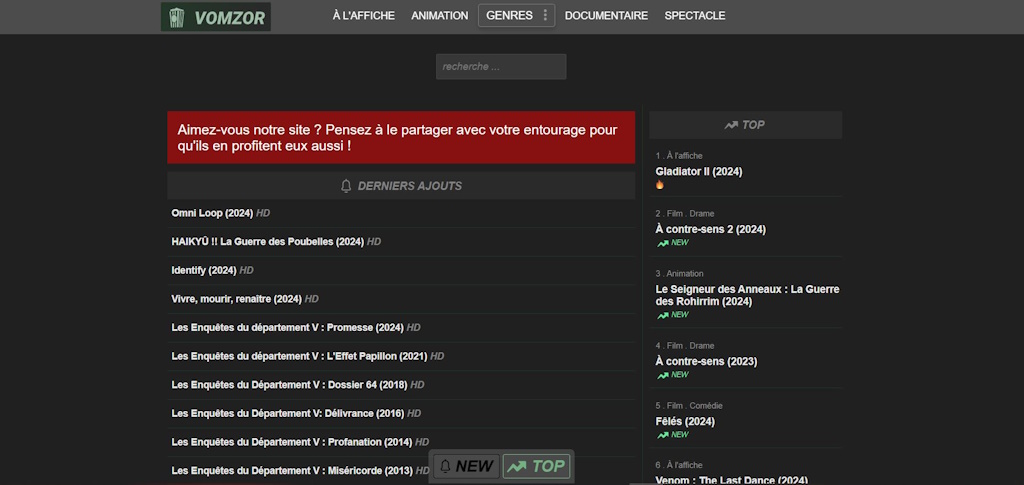This screenshot has width=1024, height=485.
Task: Click the DERNIERS AJOUTS header
Action: coord(401,185)
